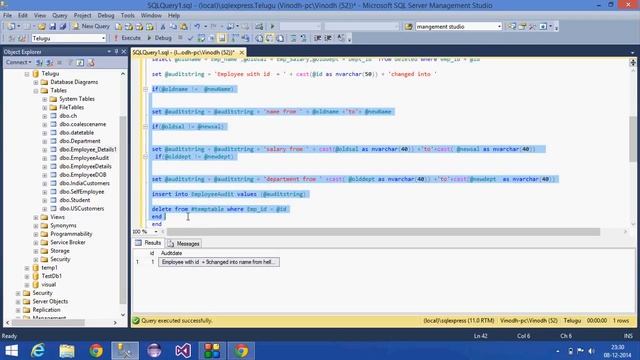Screen dimensions: 640x360
Task: Open the Project menu
Action: (82, 15)
